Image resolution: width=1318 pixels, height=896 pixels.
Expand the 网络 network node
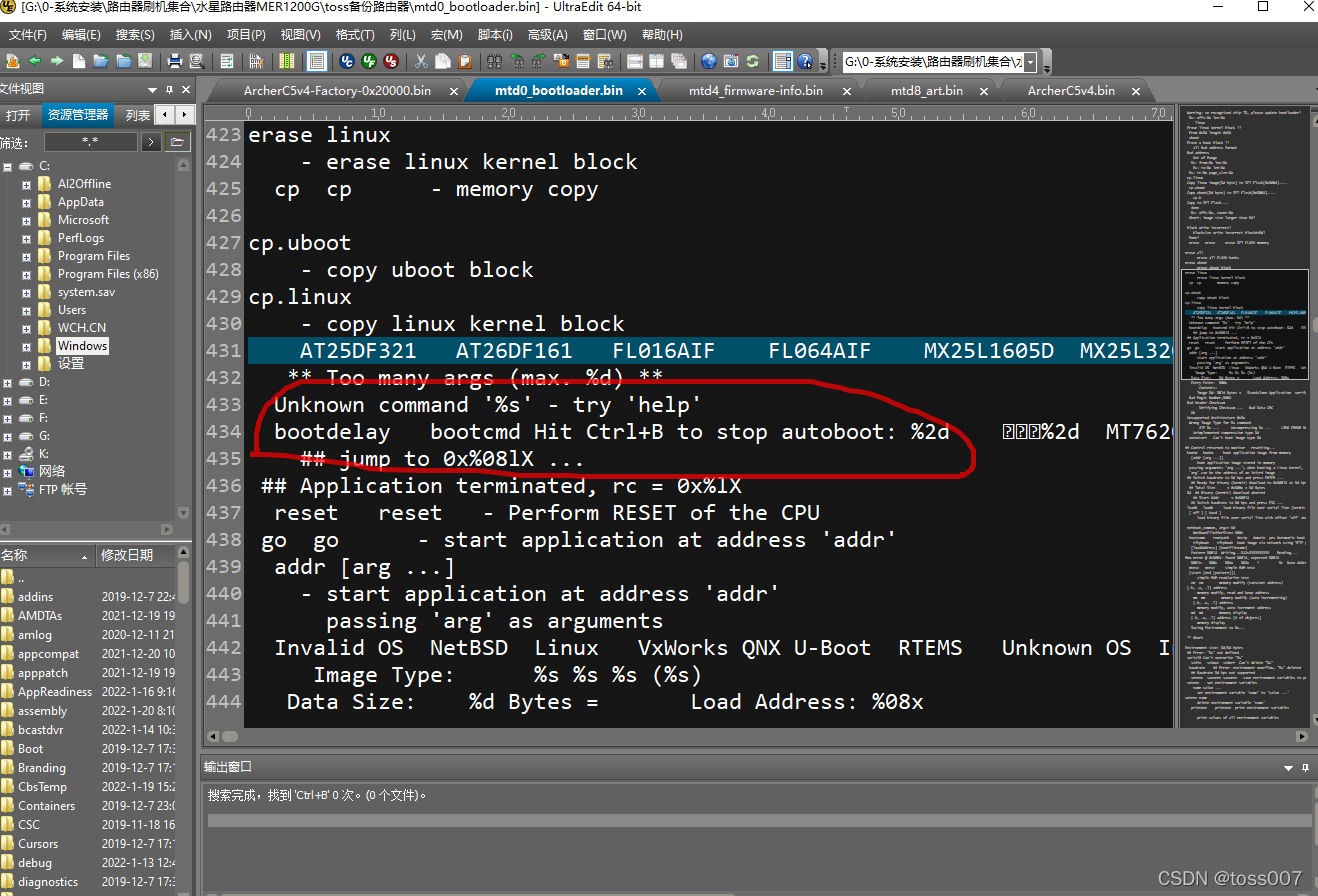coord(8,472)
